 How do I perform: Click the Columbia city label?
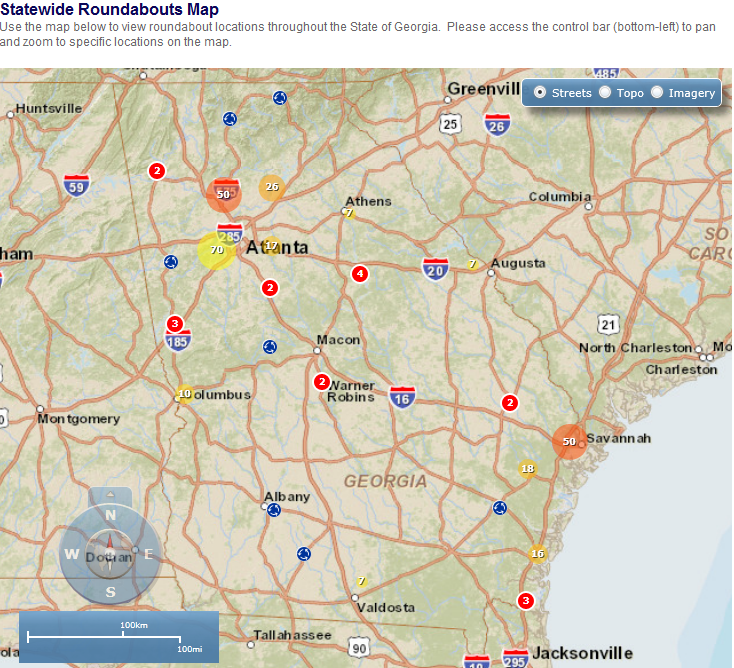(x=560, y=197)
